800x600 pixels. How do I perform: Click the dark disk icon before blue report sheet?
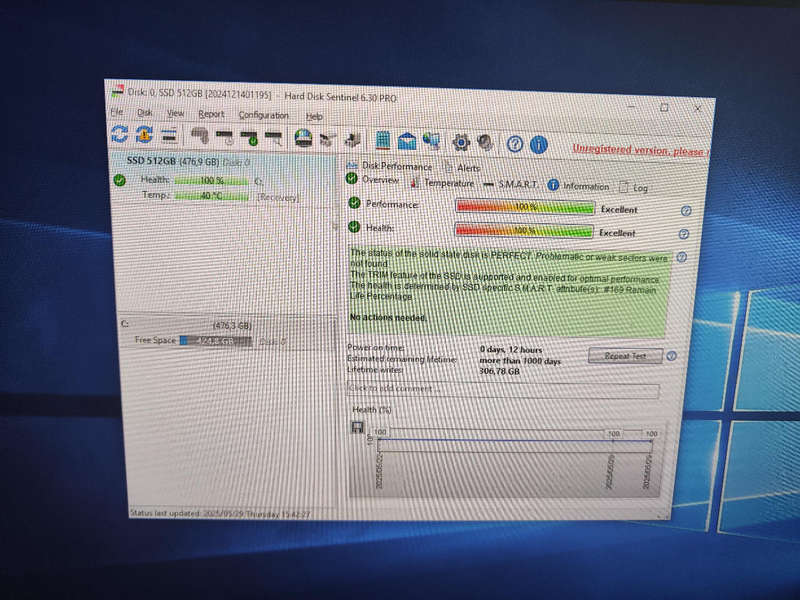pyautogui.click(x=353, y=140)
